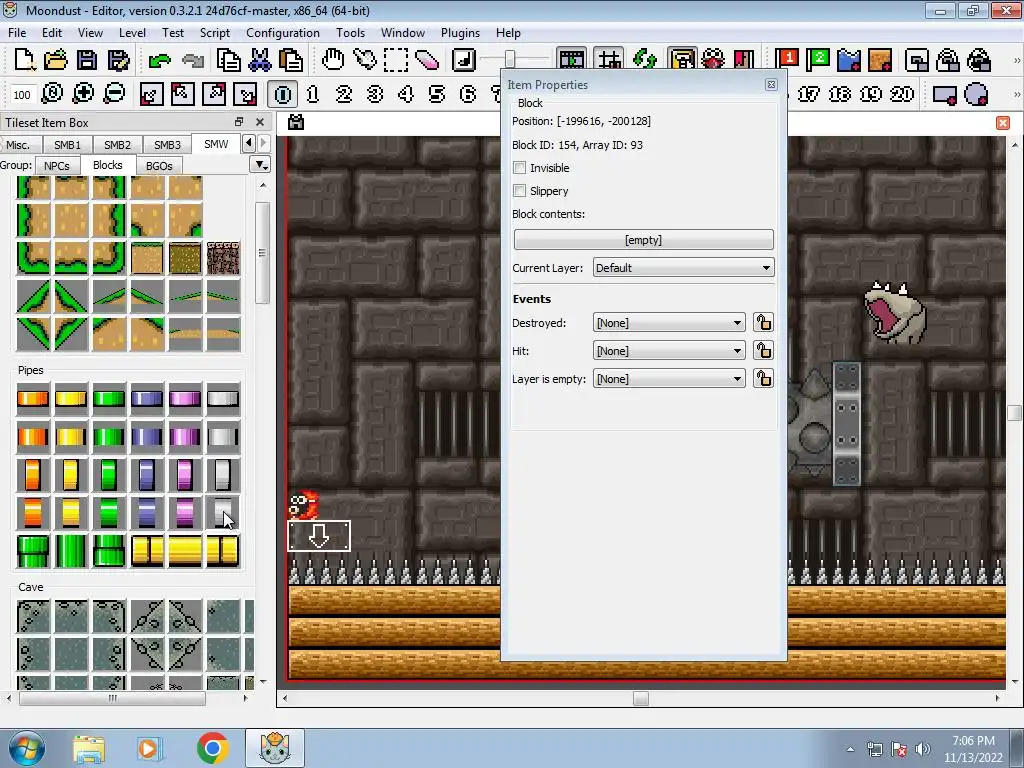This screenshot has width=1024, height=768.
Task: Click the Save As floppy-with-pencil icon
Action: point(118,60)
